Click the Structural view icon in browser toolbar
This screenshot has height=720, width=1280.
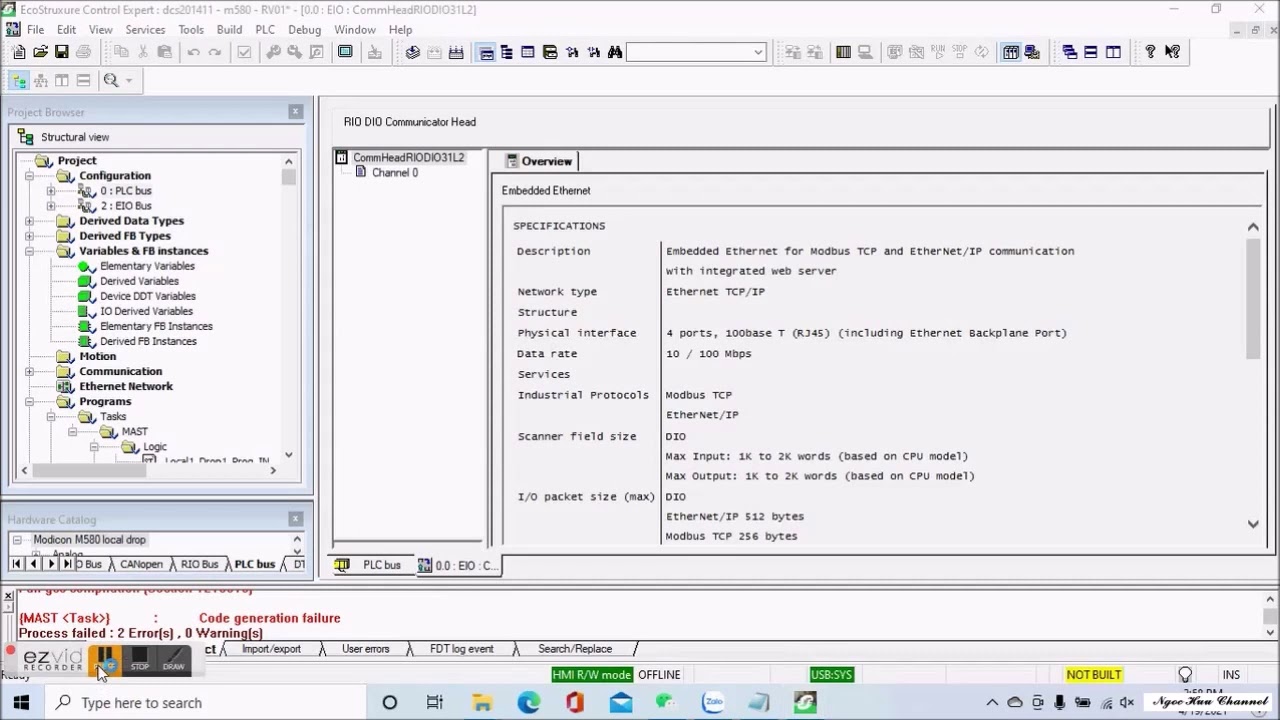[x=19, y=80]
